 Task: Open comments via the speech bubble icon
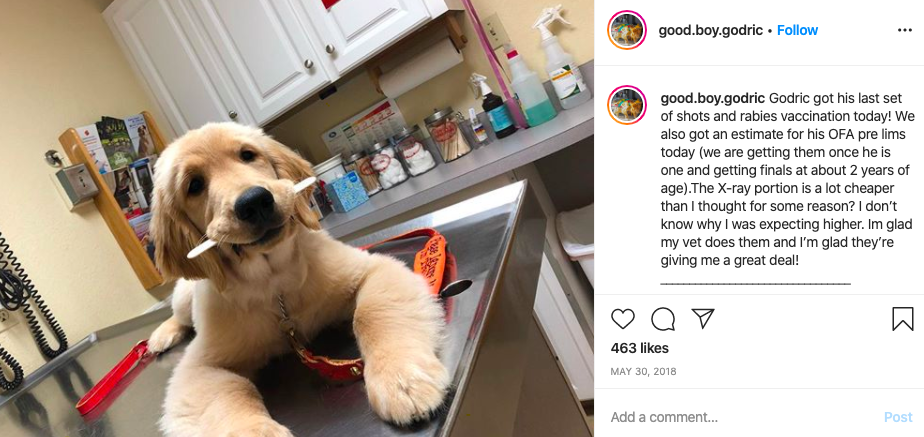pos(662,319)
